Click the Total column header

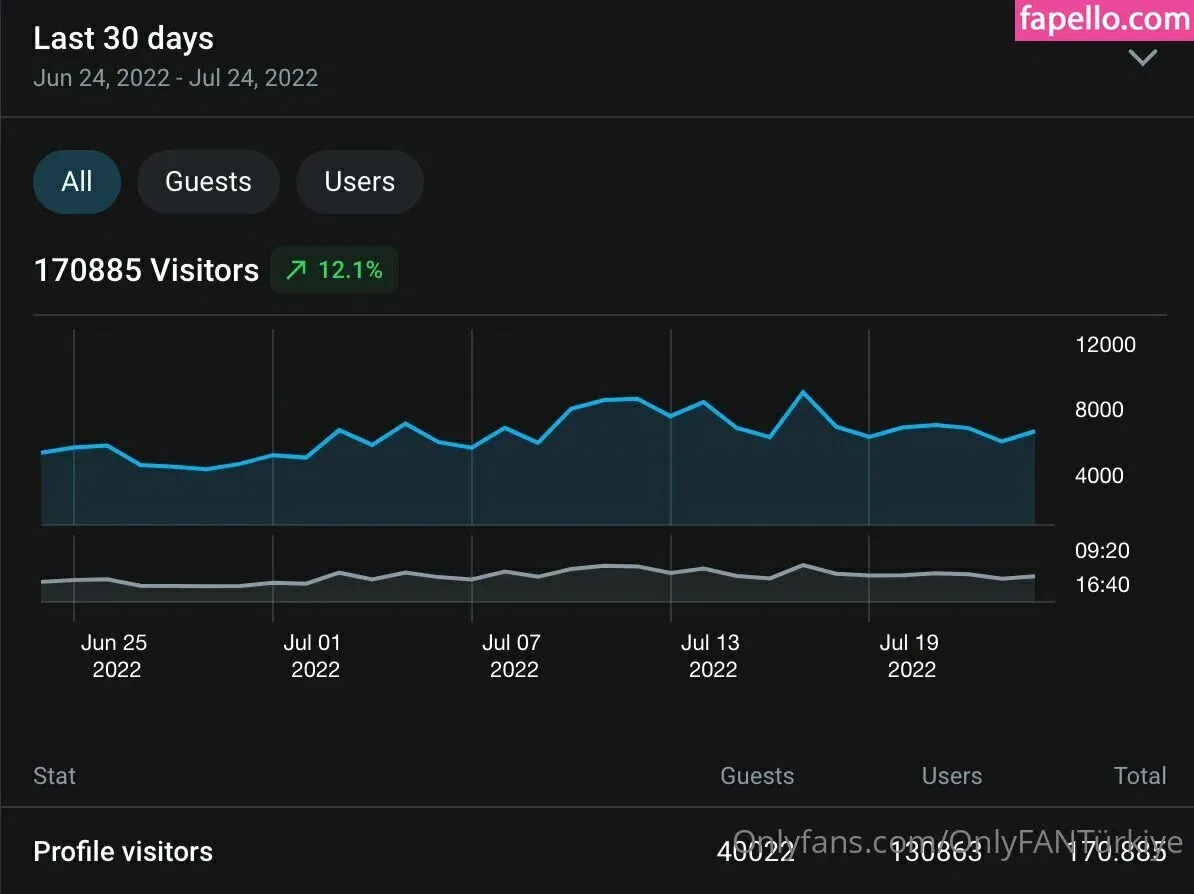pyautogui.click(x=1140, y=776)
